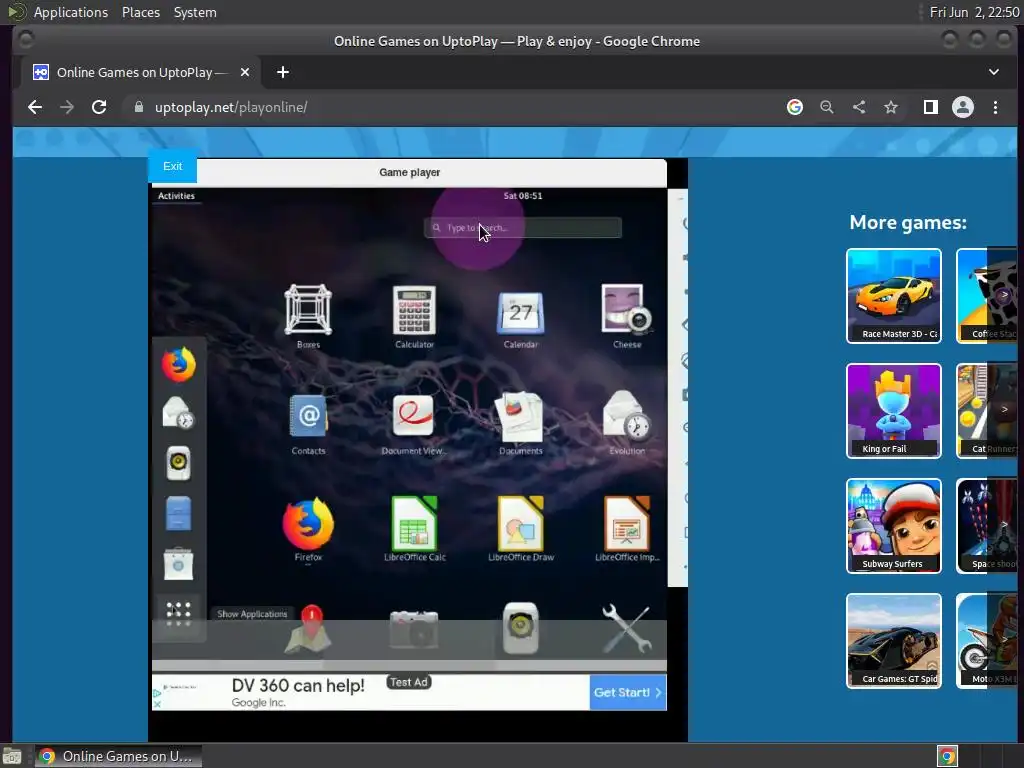Viewport: 1024px width, 768px height.
Task: Open the camera Photos app icon
Action: pyautogui.click(x=414, y=630)
